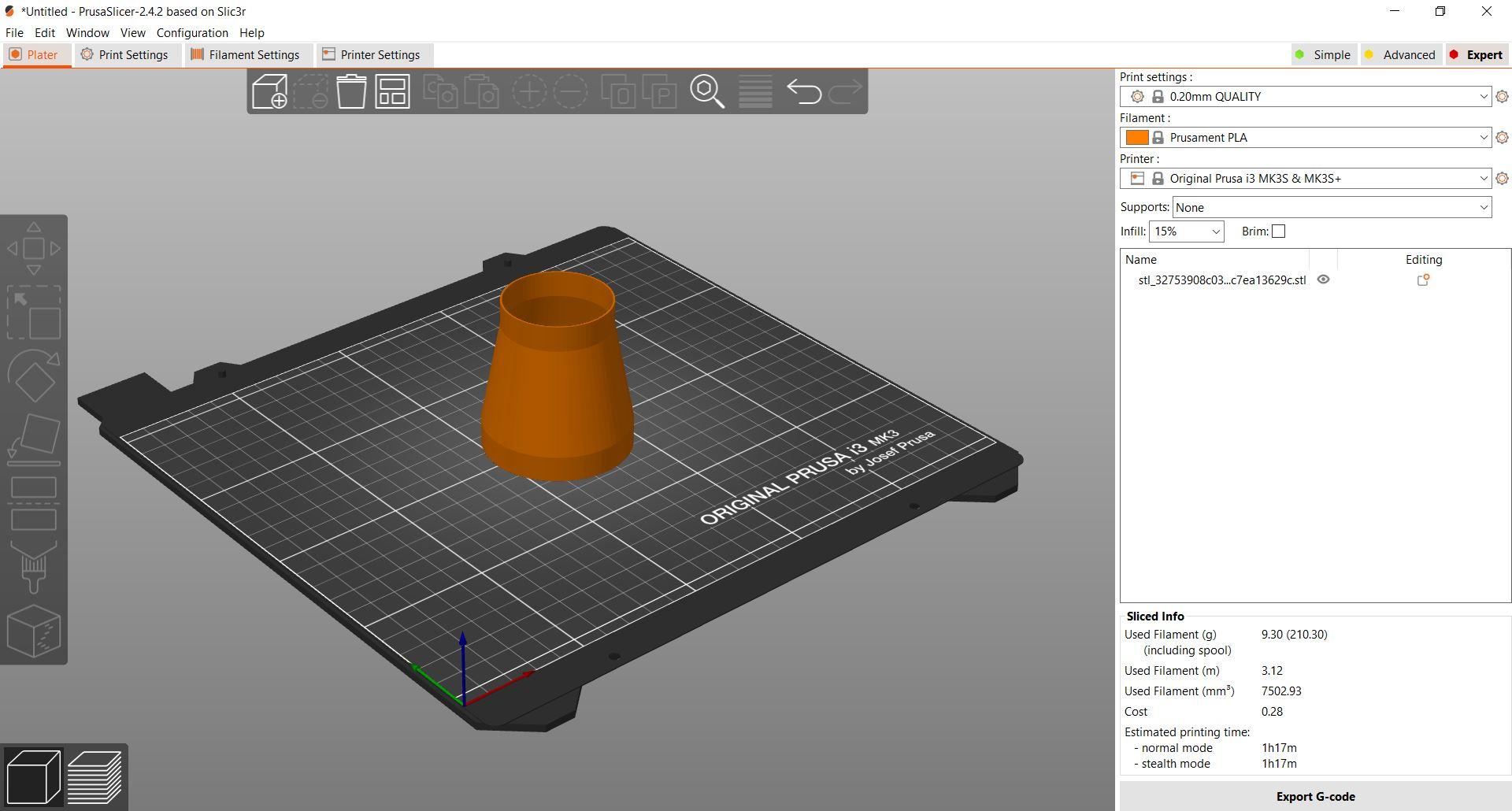Click the Arrange objects icon

pos(392,91)
